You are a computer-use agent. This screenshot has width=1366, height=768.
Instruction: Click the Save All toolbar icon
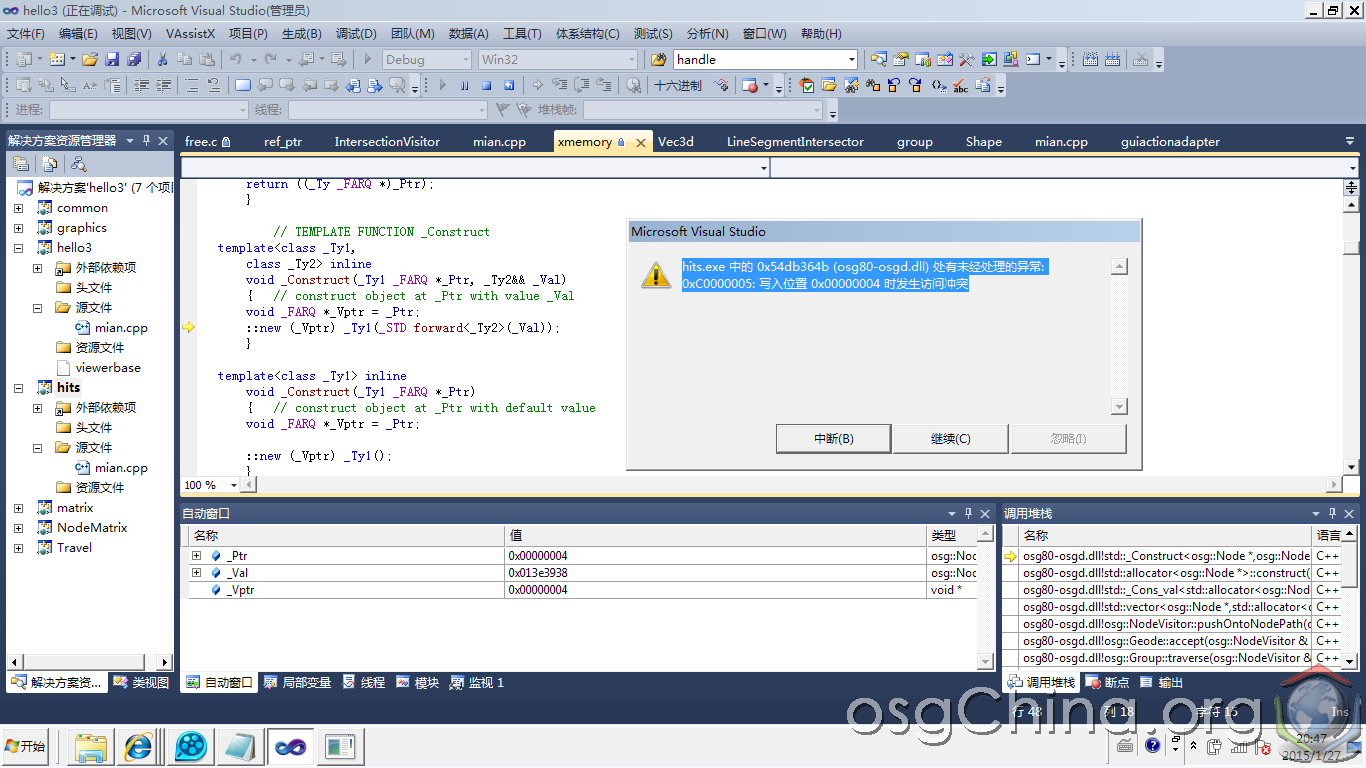[132, 60]
